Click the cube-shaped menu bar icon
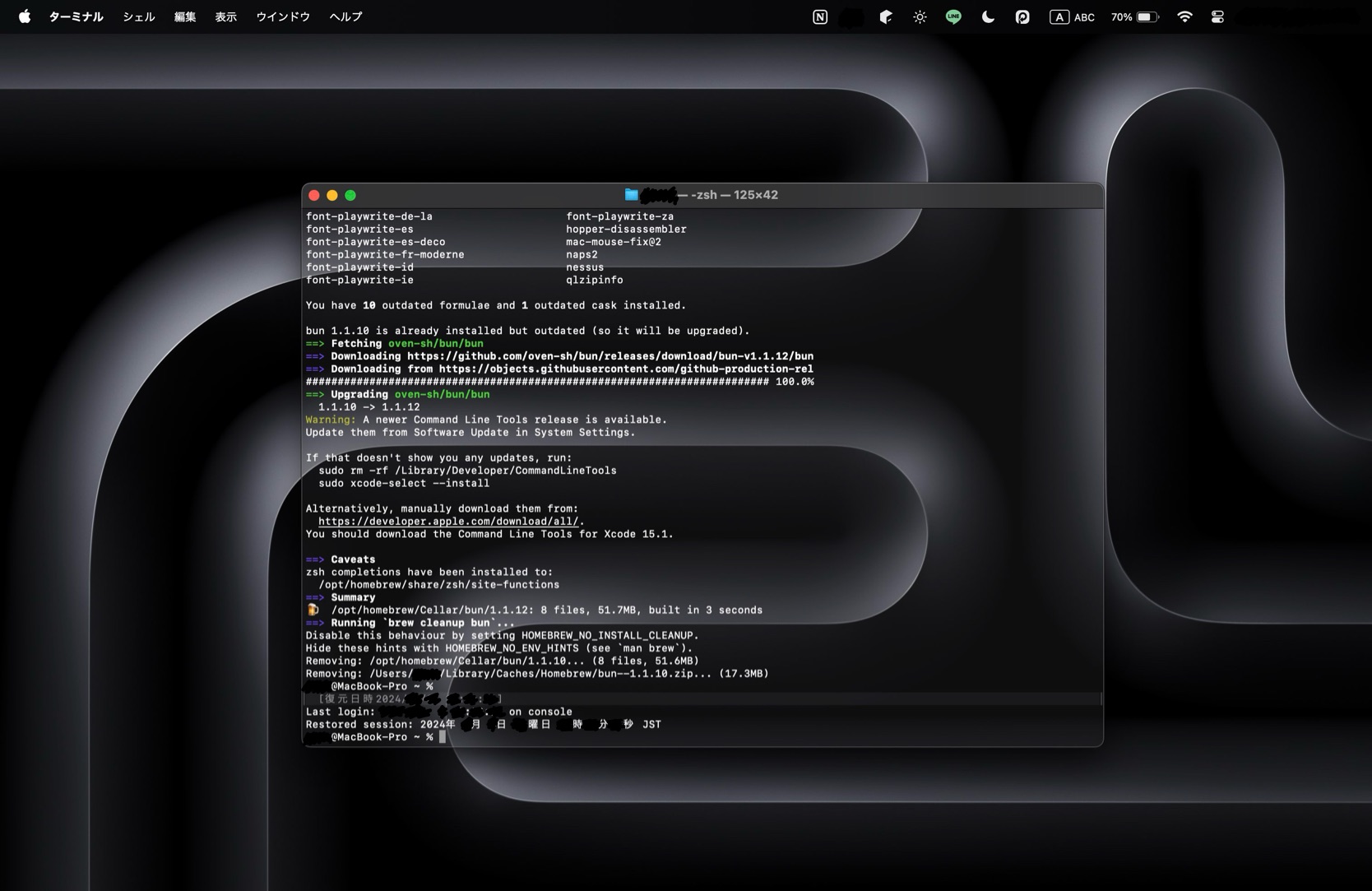This screenshot has width=1372, height=891. coord(886,16)
